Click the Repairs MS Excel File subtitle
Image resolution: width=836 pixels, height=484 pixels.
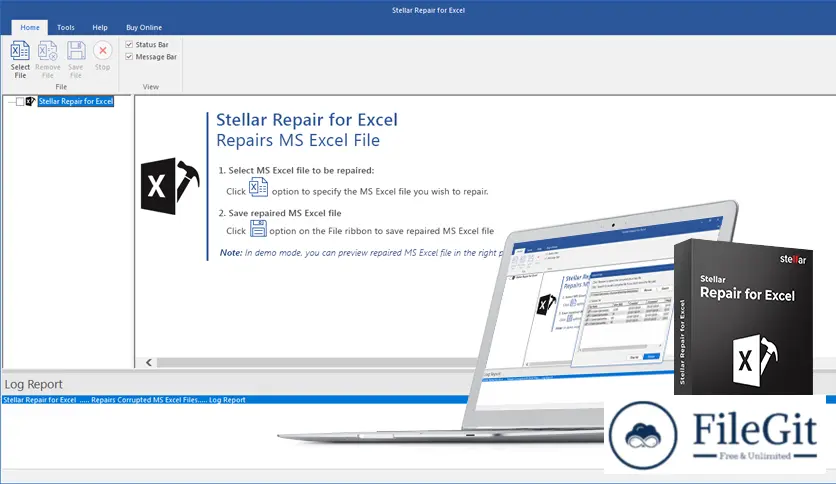[298, 140]
